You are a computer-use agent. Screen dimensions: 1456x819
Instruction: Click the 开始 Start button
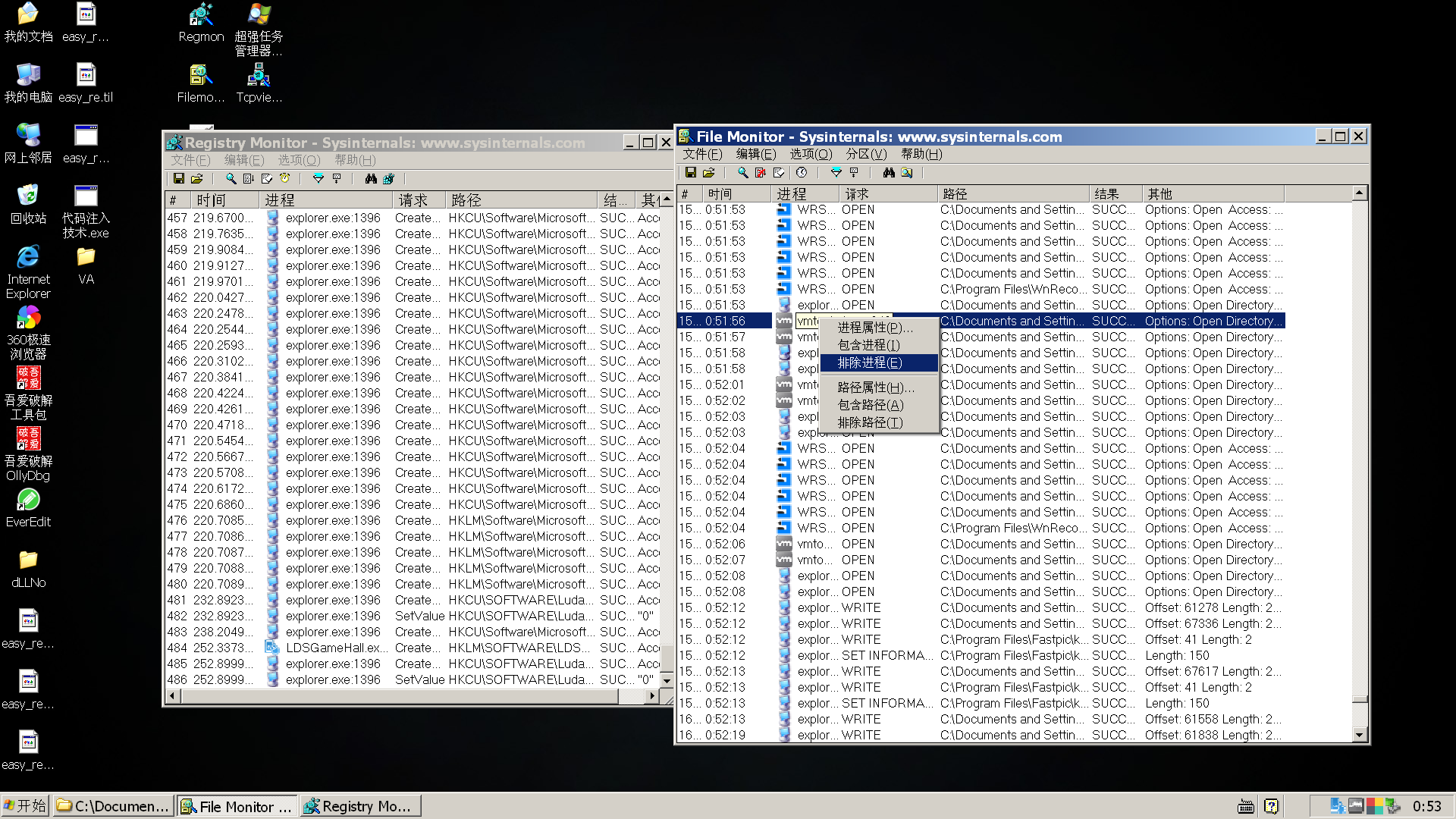pyautogui.click(x=25, y=806)
